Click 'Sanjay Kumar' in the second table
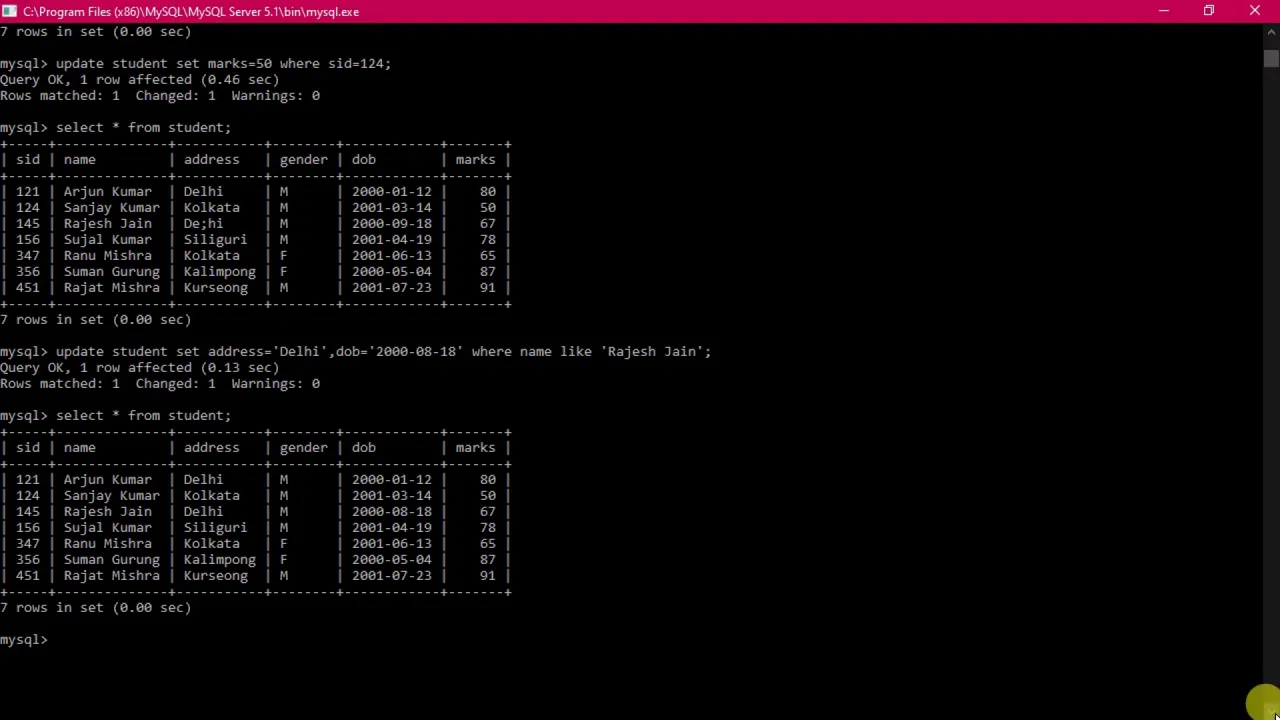This screenshot has width=1280, height=720. (x=111, y=496)
